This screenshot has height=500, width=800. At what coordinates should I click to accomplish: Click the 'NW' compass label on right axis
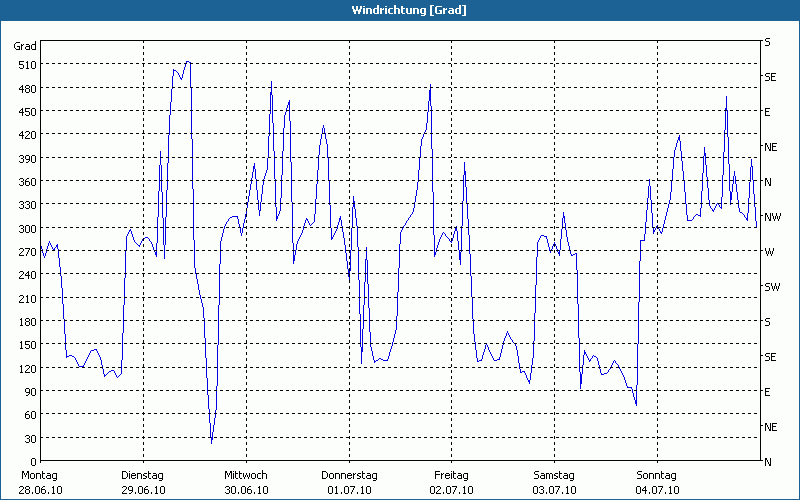click(772, 217)
